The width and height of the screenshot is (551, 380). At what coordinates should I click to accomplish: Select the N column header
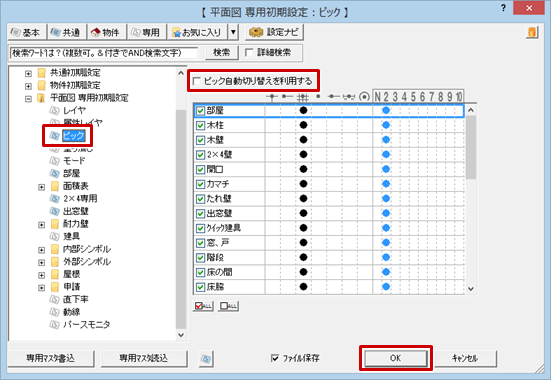pyautogui.click(x=378, y=97)
